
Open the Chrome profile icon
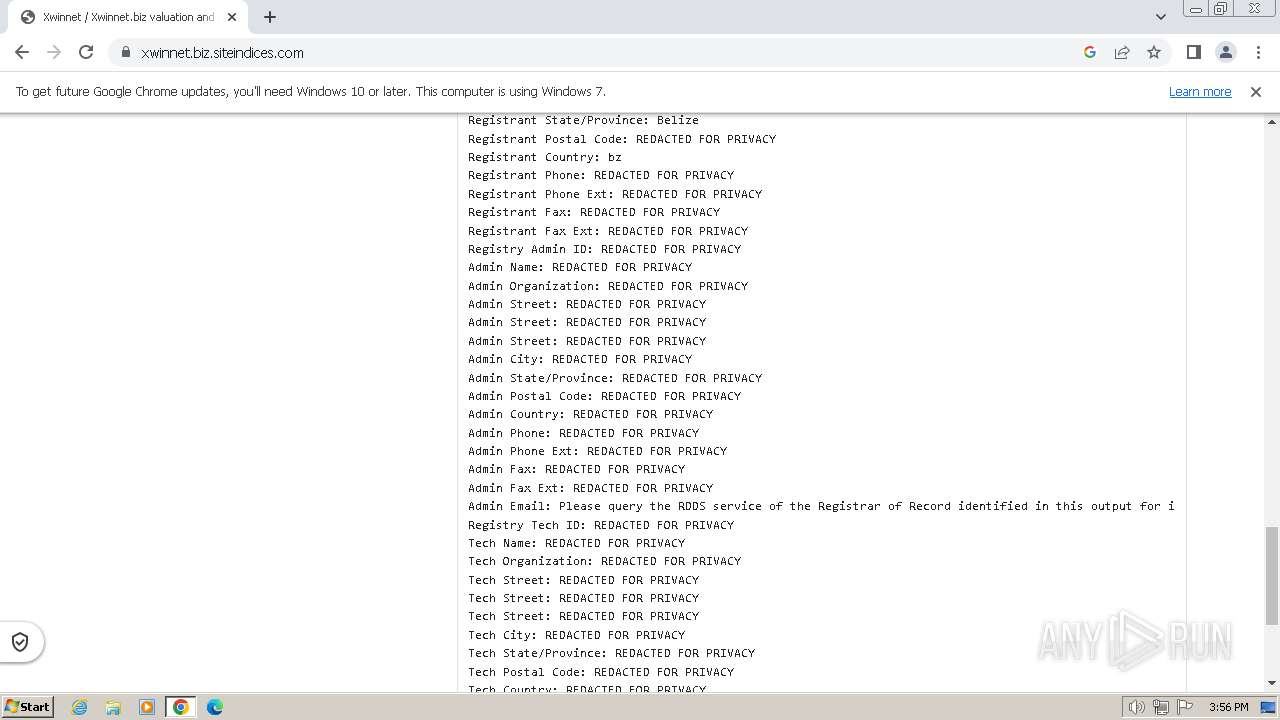(x=1226, y=52)
